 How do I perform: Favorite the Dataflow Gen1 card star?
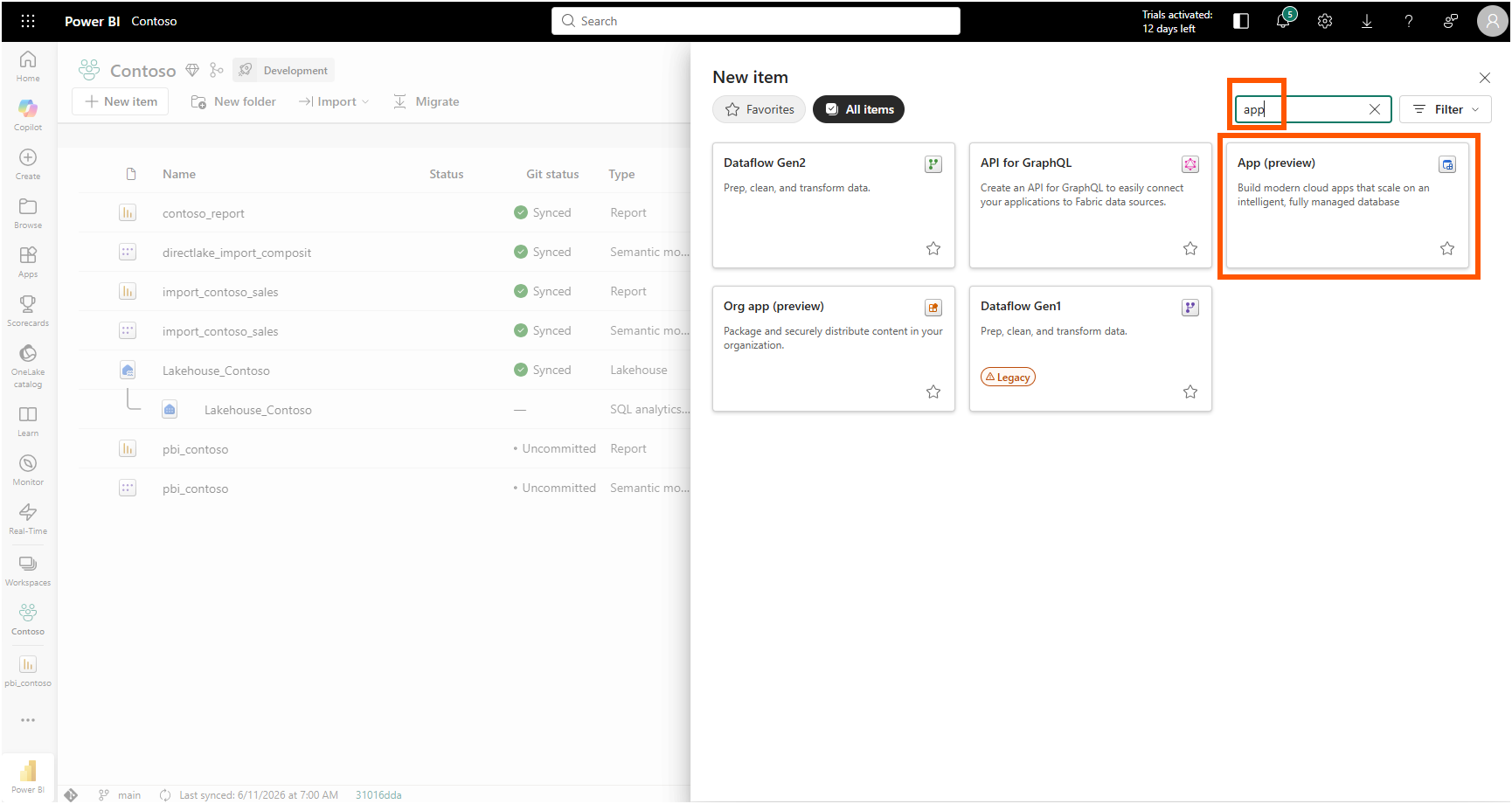(1190, 392)
